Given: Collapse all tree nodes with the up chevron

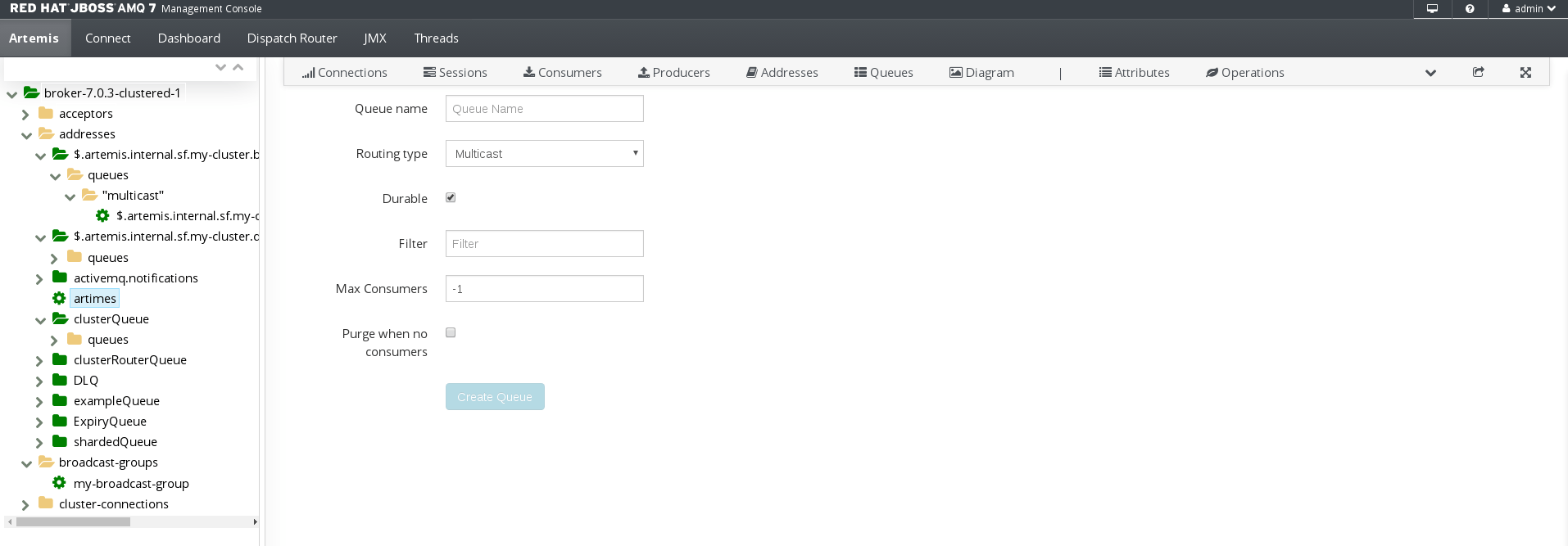Looking at the screenshot, I should [238, 67].
